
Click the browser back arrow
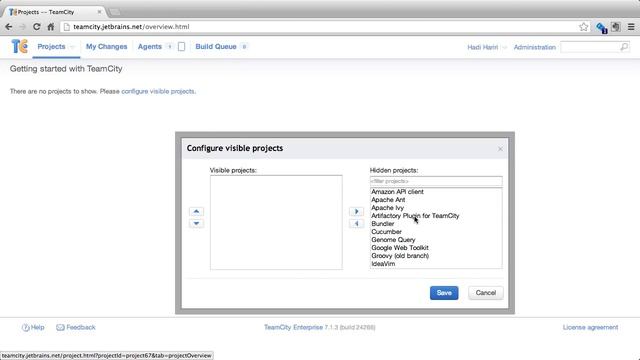pos(9,27)
